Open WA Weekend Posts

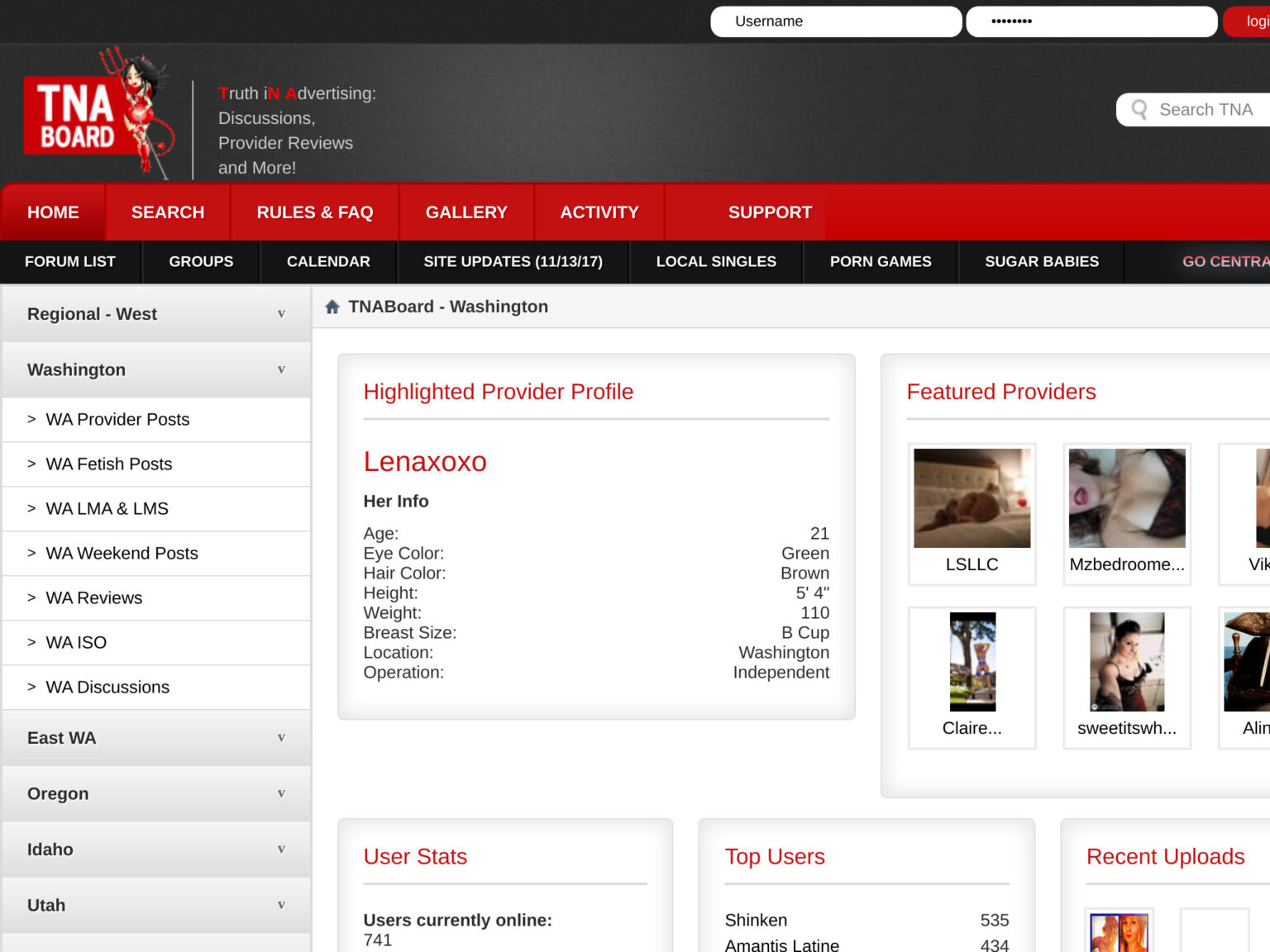click(156, 554)
